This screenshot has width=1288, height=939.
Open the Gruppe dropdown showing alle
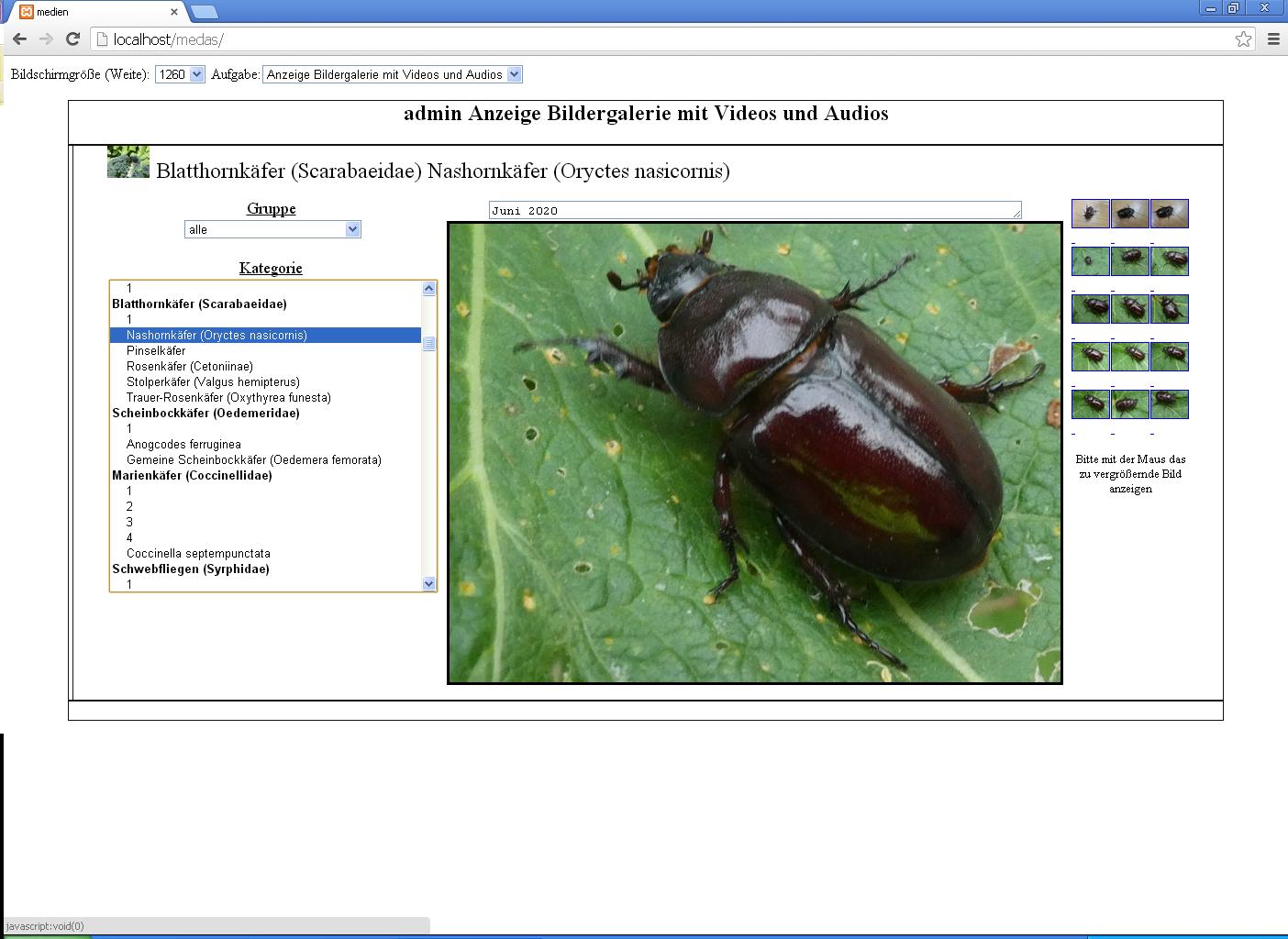(272, 229)
